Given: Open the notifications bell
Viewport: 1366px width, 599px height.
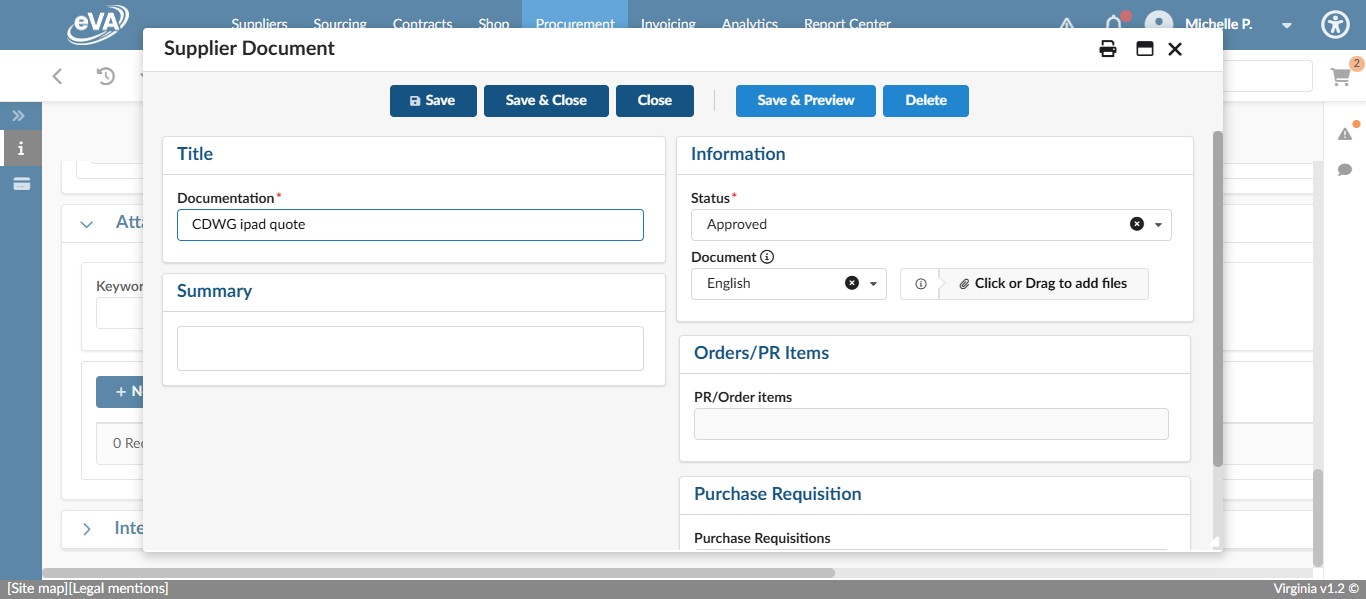Looking at the screenshot, I should pyautogui.click(x=1113, y=24).
